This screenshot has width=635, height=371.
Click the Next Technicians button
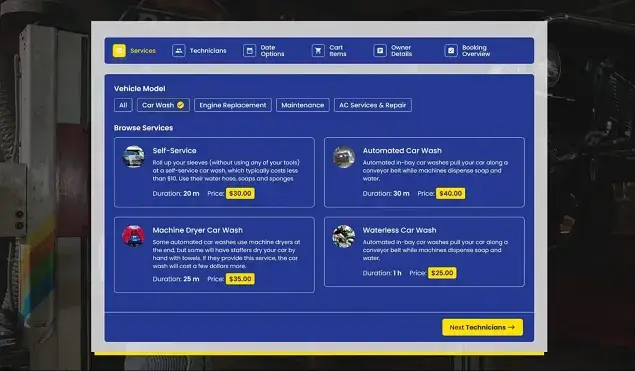coord(482,327)
